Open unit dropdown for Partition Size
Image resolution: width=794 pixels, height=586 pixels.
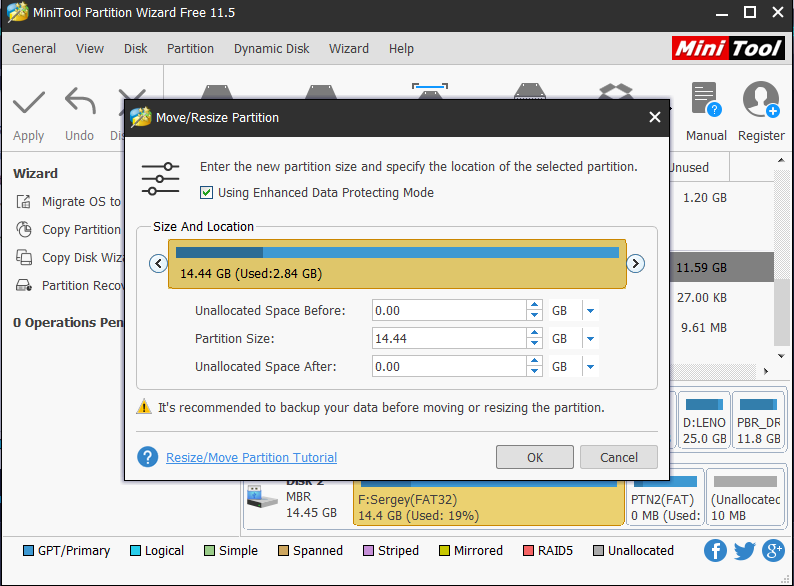click(x=590, y=338)
